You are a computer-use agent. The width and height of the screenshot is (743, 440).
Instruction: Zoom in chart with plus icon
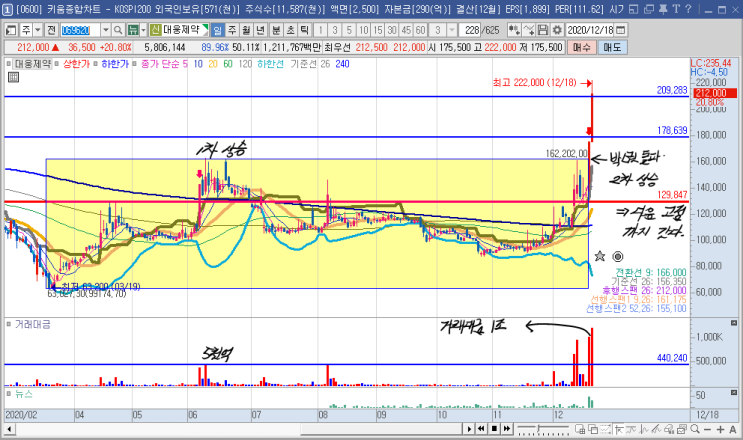(720, 429)
